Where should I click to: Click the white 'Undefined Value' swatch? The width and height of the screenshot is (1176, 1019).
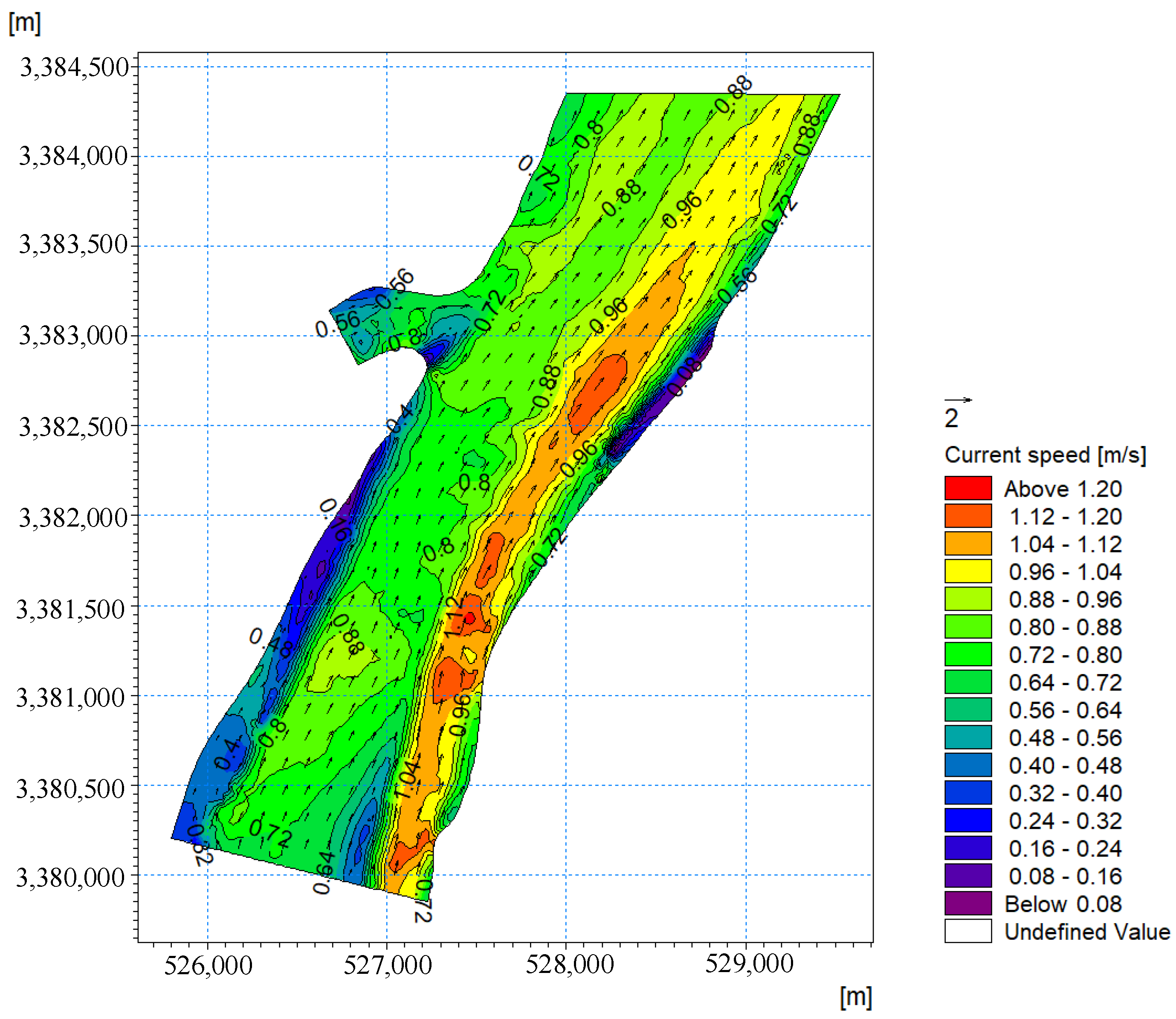click(967, 931)
